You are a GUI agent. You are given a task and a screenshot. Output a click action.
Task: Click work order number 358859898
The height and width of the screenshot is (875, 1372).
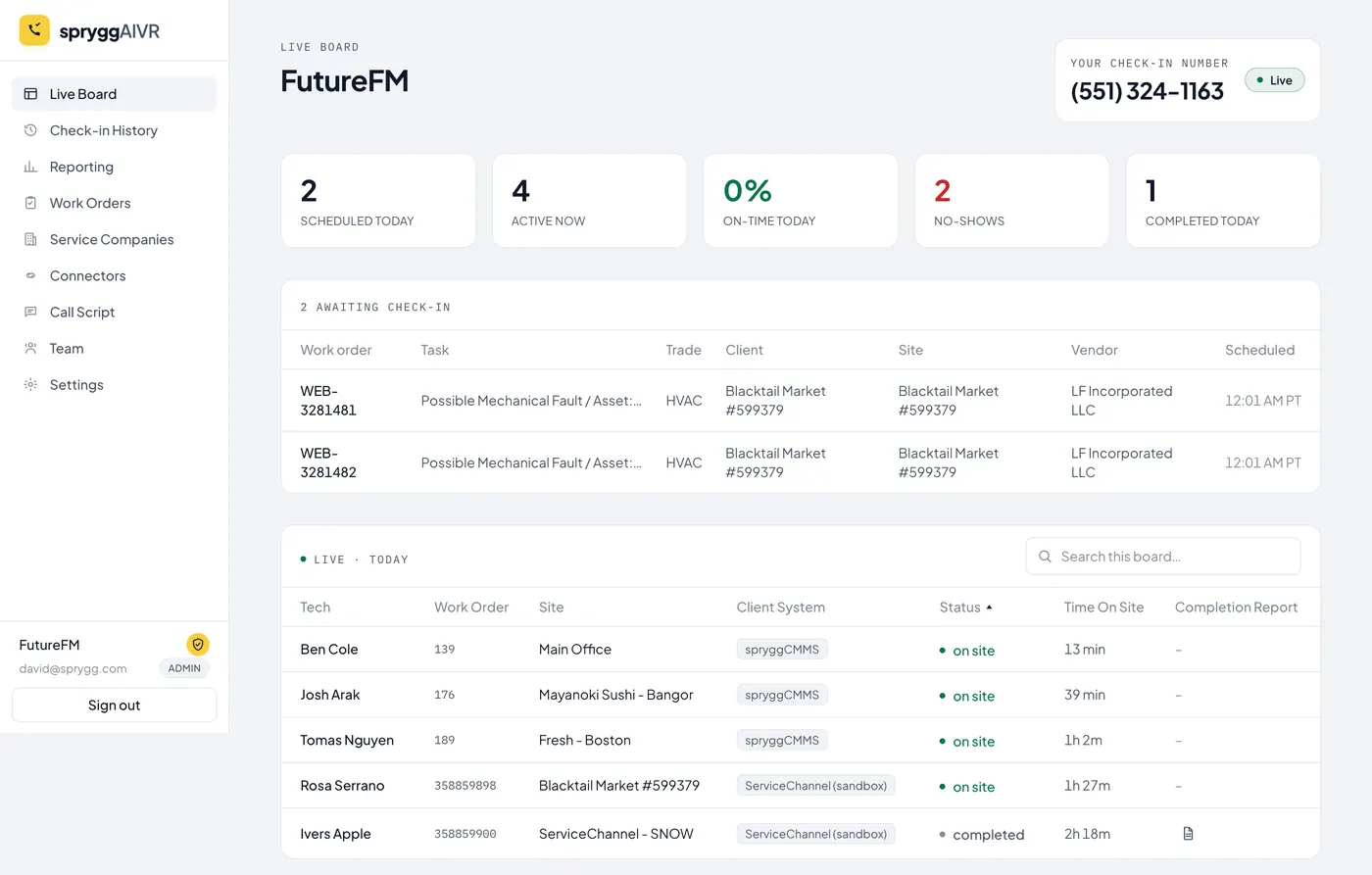[465, 786]
